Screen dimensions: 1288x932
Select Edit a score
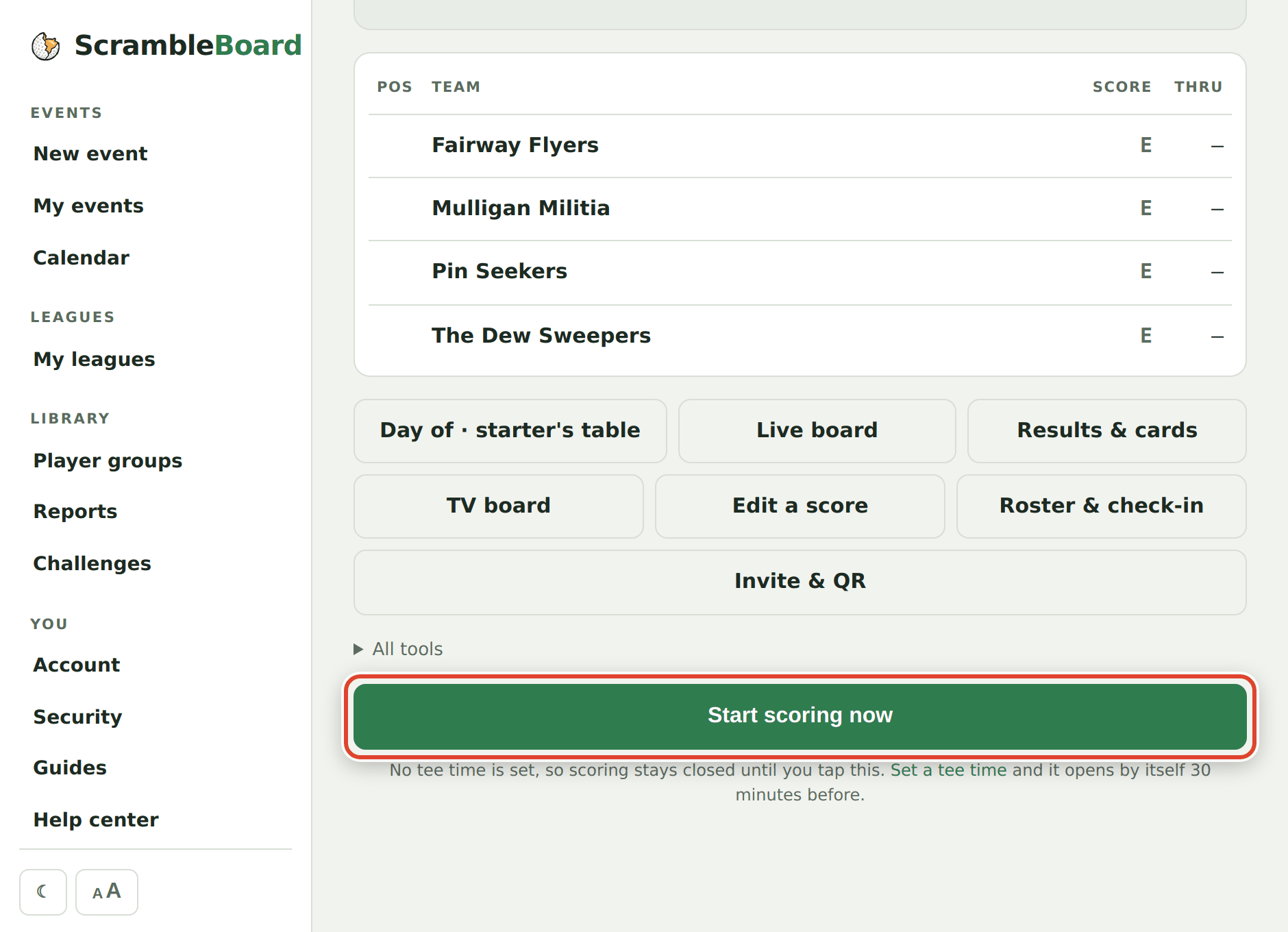click(x=800, y=506)
